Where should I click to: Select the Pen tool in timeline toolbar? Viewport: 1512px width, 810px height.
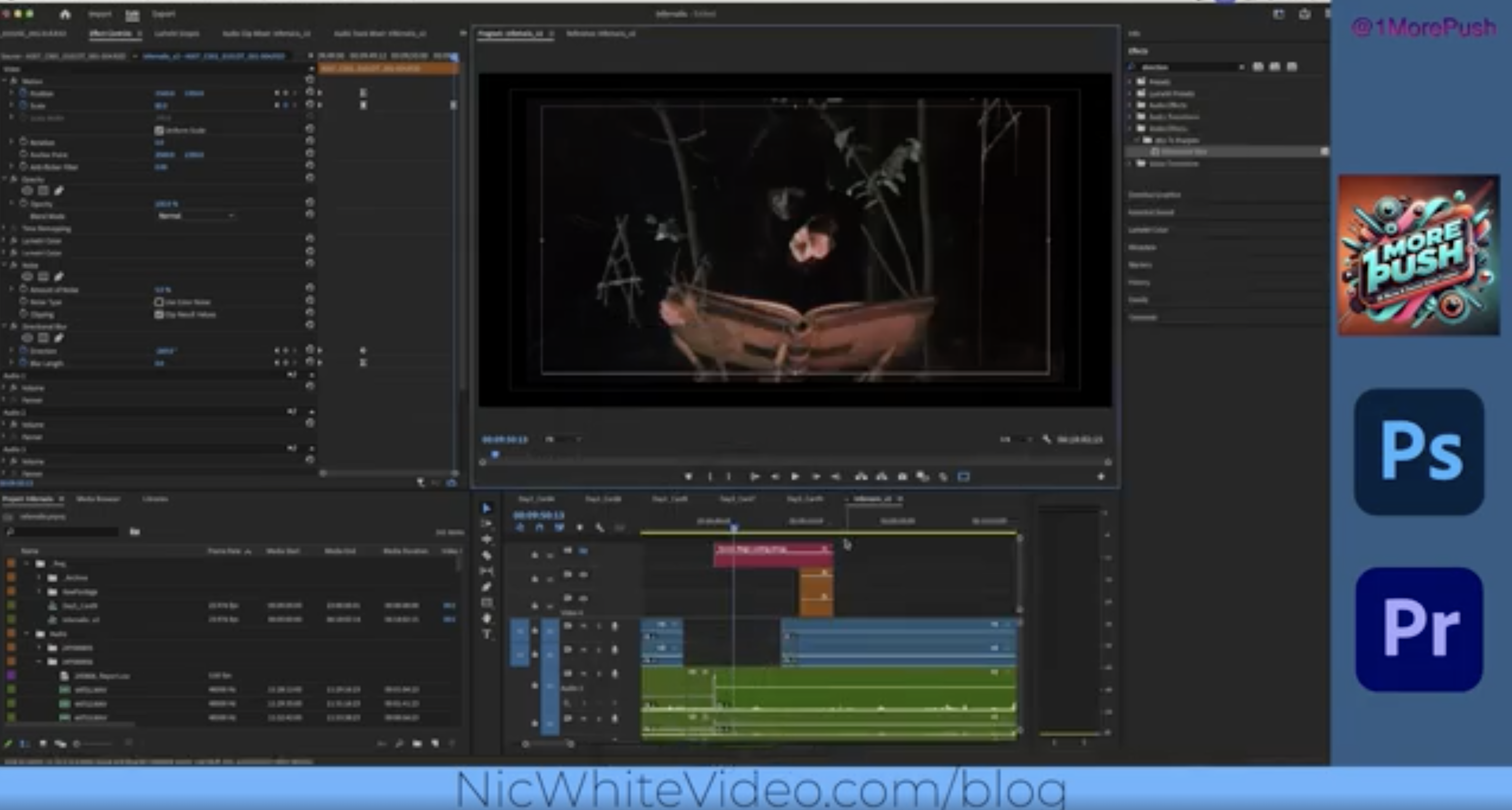(487, 587)
